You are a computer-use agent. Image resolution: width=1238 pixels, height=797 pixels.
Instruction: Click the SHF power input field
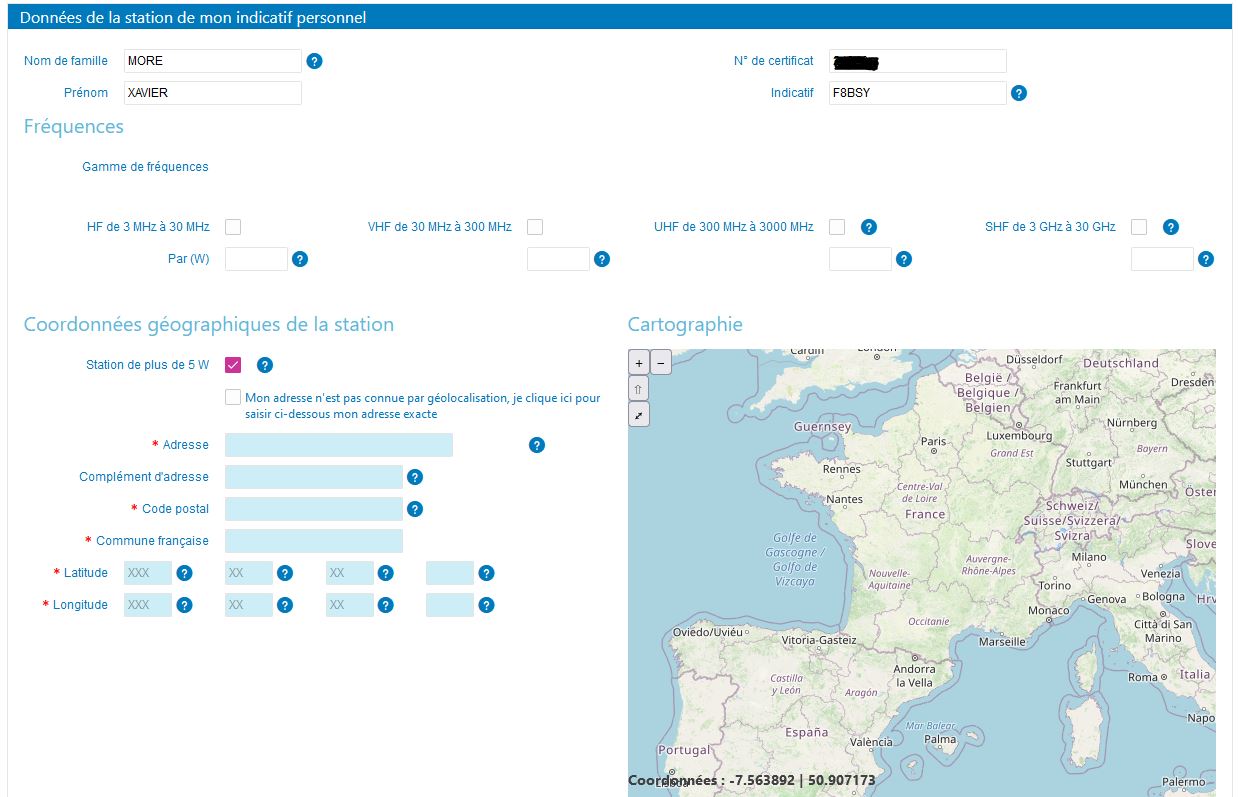click(1162, 259)
